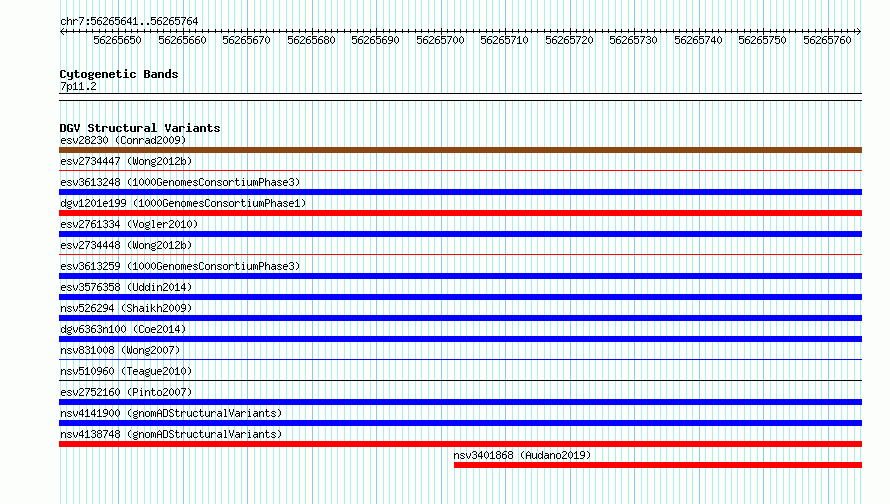Open nsv4141900 (gnomADStructuralVariants) label

pos(171,413)
